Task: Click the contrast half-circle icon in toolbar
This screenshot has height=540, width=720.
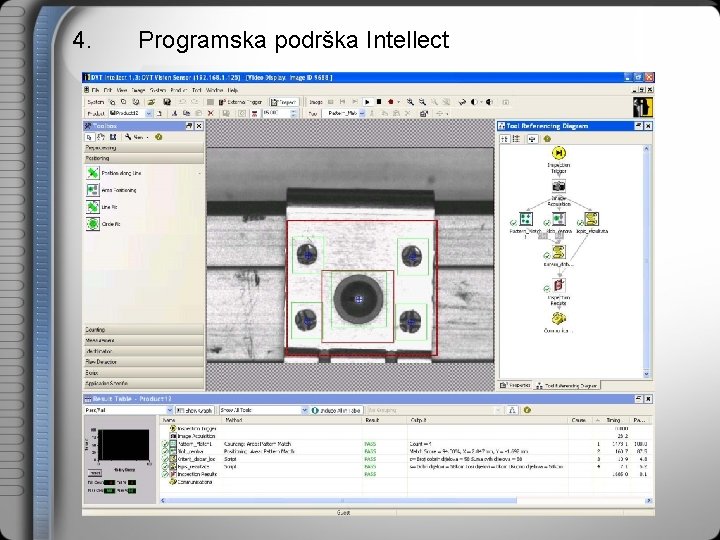Action: (474, 102)
